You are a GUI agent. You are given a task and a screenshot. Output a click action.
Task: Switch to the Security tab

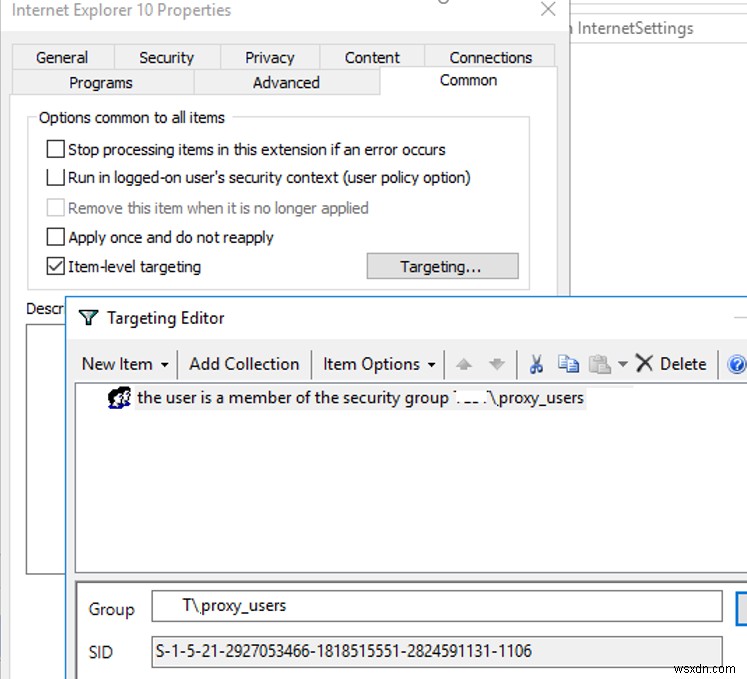167,58
